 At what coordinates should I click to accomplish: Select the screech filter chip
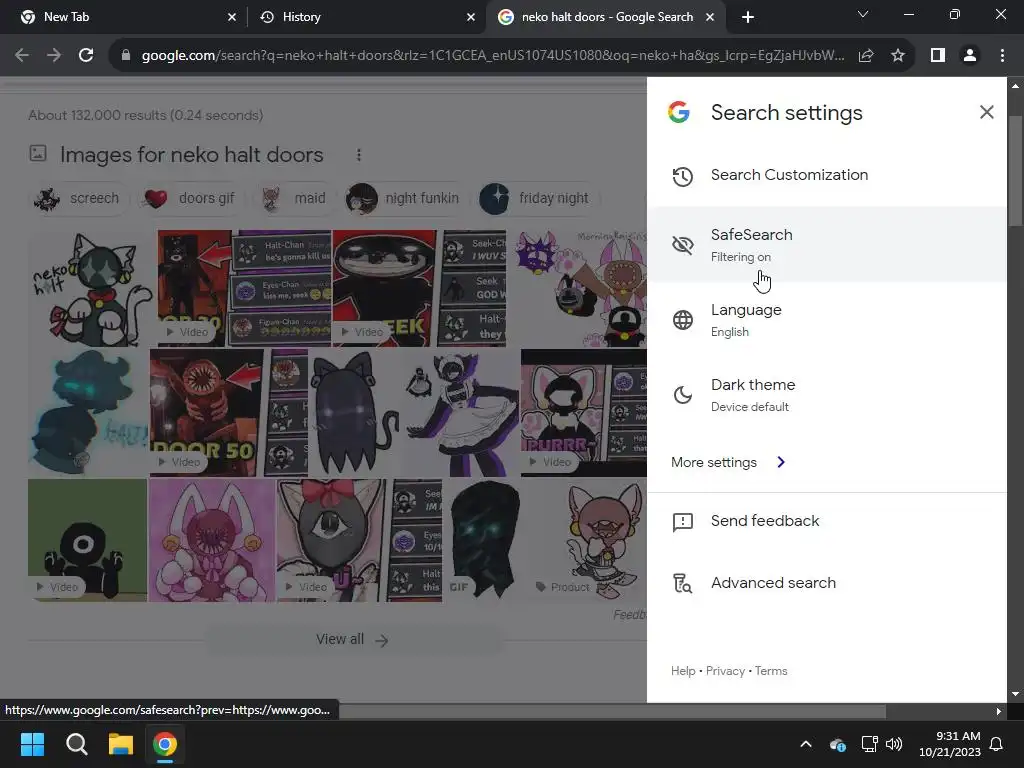coord(77,198)
